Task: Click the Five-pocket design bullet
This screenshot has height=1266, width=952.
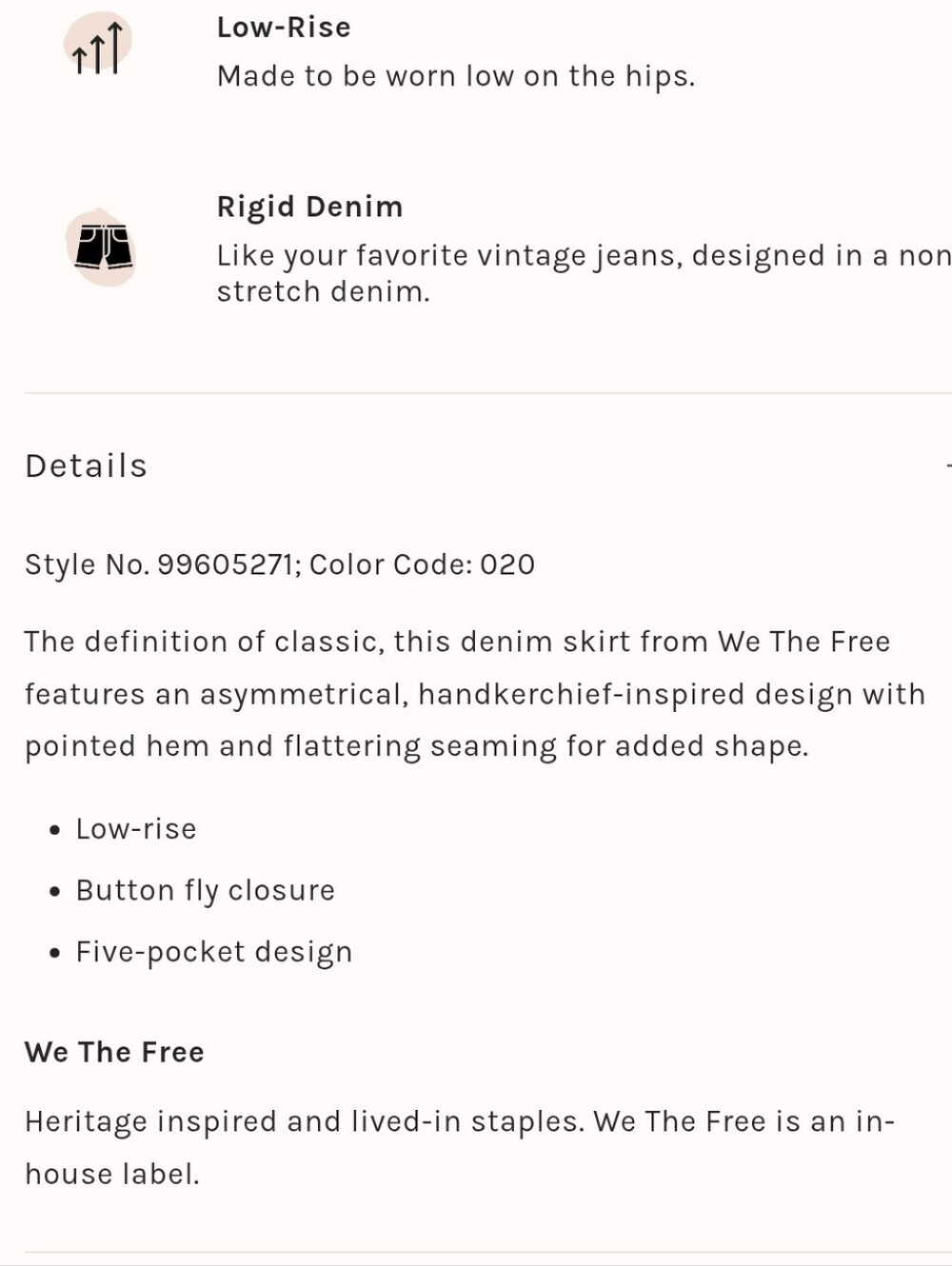Action: (214, 952)
